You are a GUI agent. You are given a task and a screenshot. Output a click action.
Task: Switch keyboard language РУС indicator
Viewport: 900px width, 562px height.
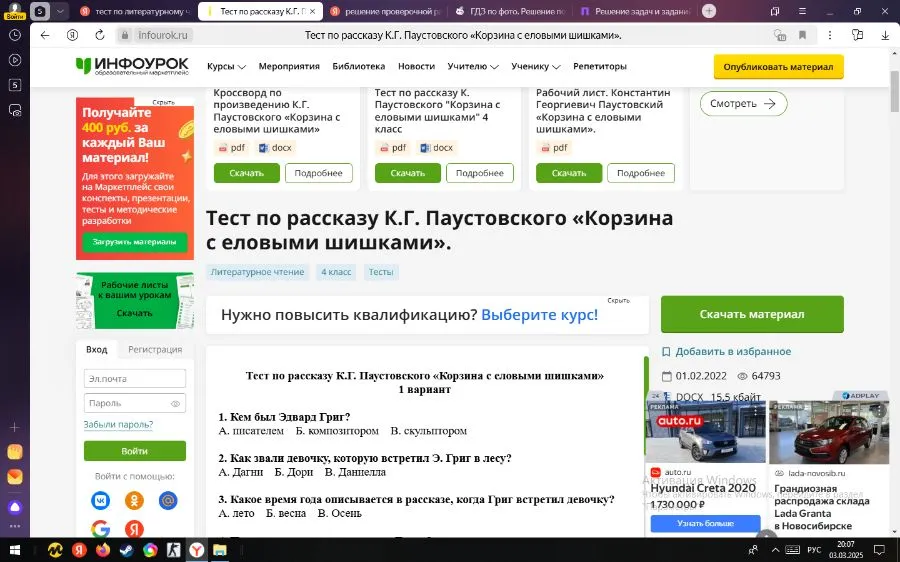(814, 550)
